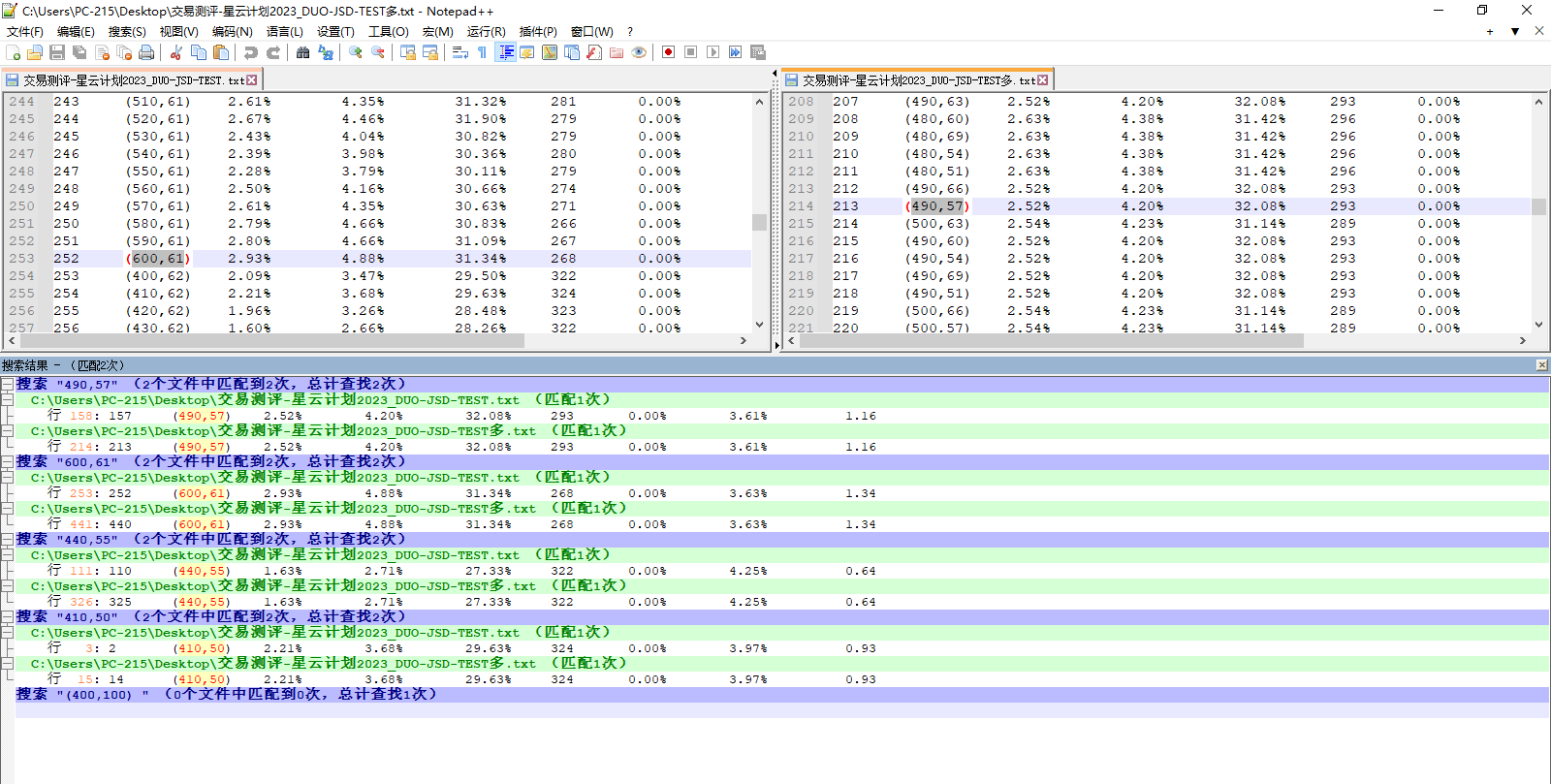Image resolution: width=1551 pixels, height=784 pixels.
Task: Click the left pane horizontal scrollbar thumb
Action: click(271, 341)
